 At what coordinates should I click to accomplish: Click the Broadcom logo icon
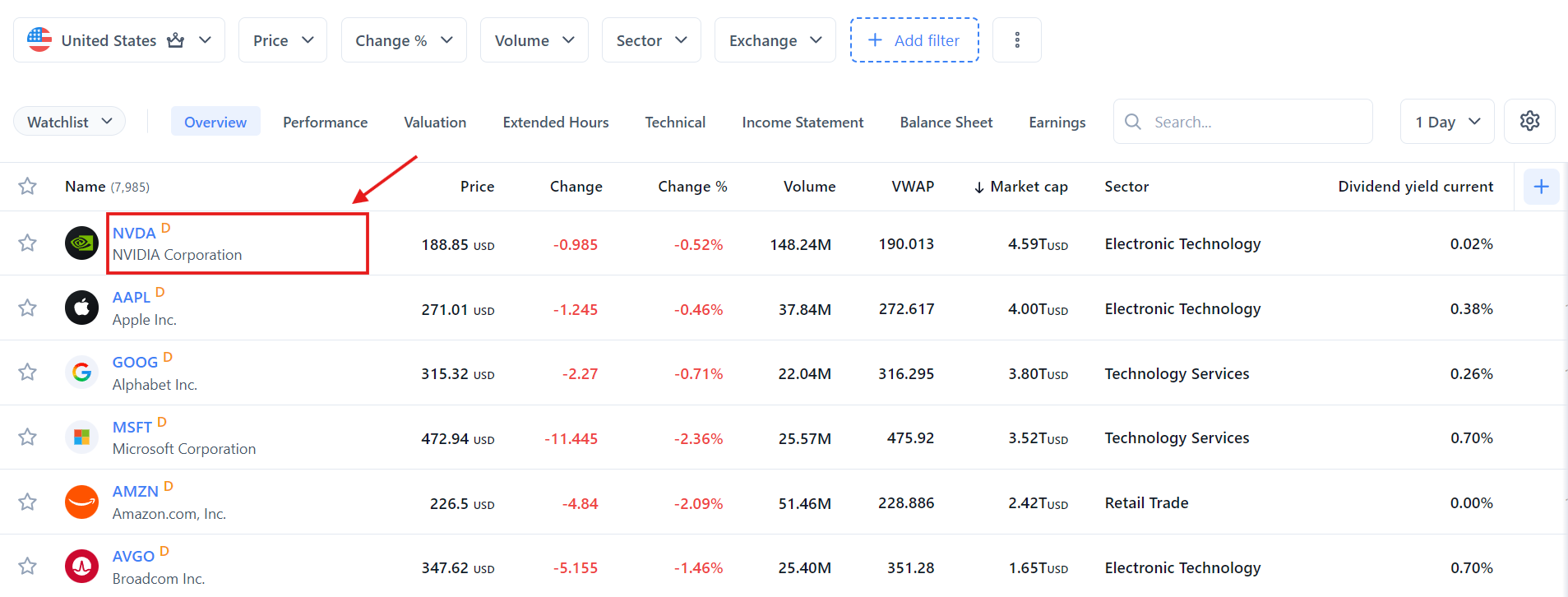pos(81,567)
